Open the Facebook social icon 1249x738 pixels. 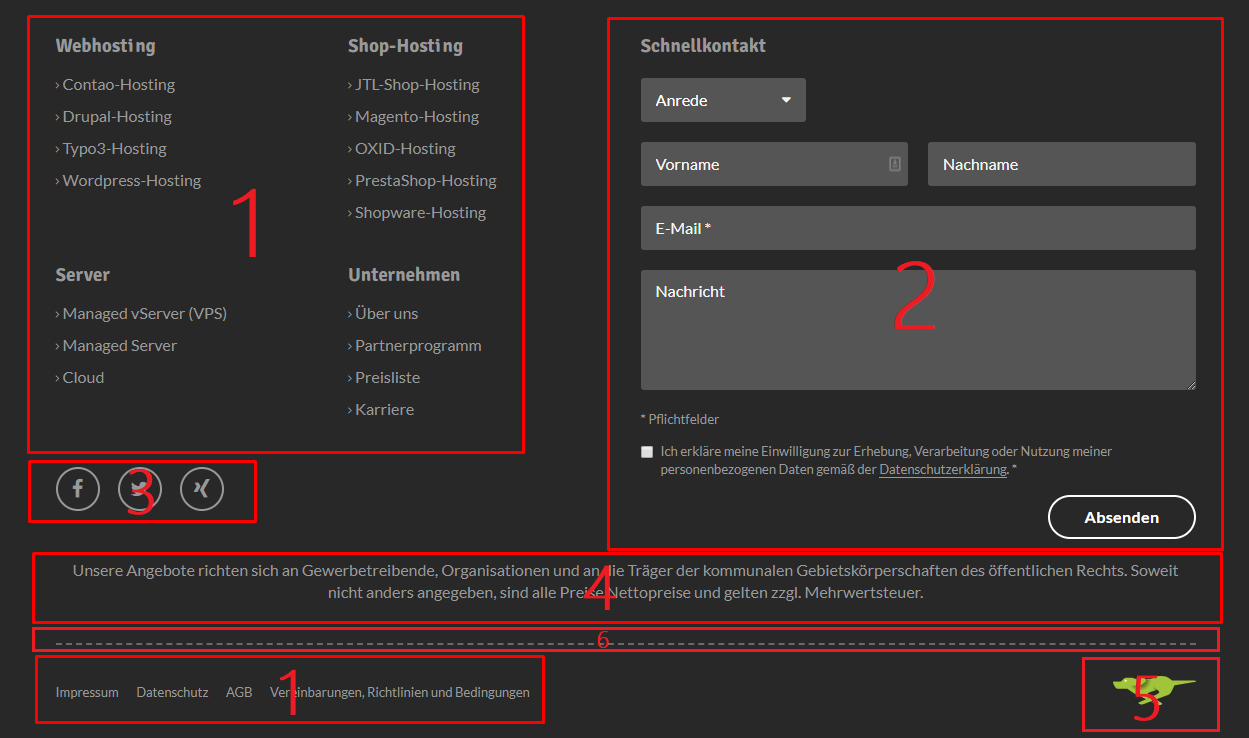coord(78,489)
